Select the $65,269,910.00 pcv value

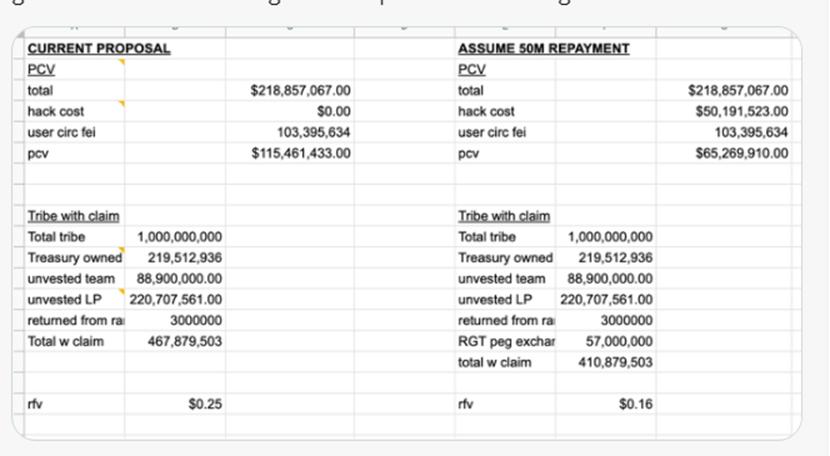742,153
